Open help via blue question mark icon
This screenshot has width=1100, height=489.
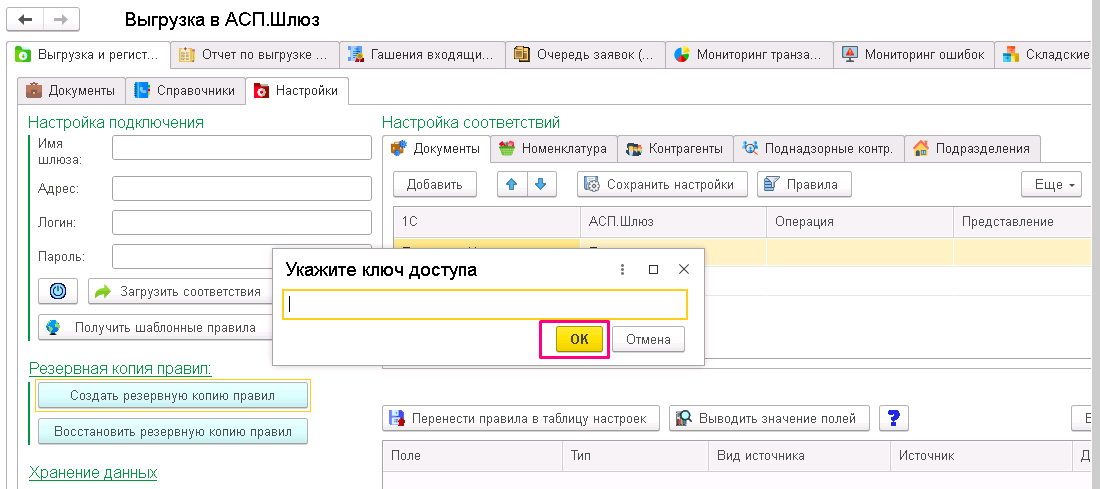(893, 418)
